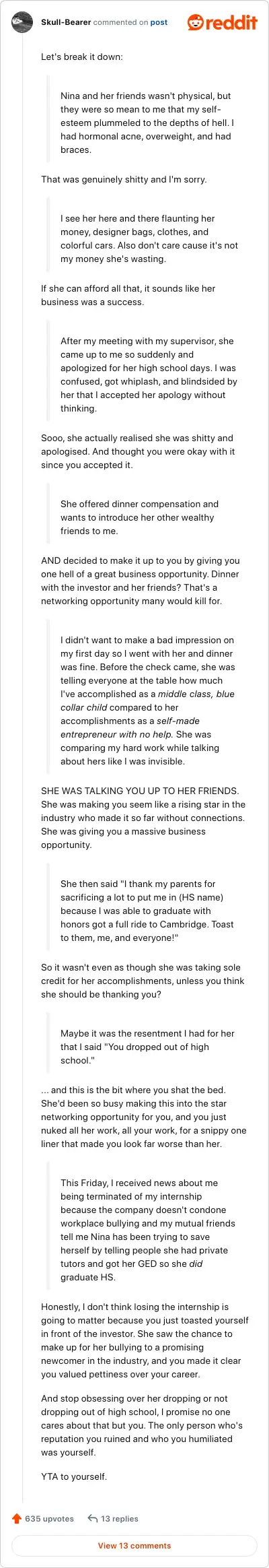Click the quote about meeting with supervisor
The image size is (269, 1568).
(x=149, y=375)
